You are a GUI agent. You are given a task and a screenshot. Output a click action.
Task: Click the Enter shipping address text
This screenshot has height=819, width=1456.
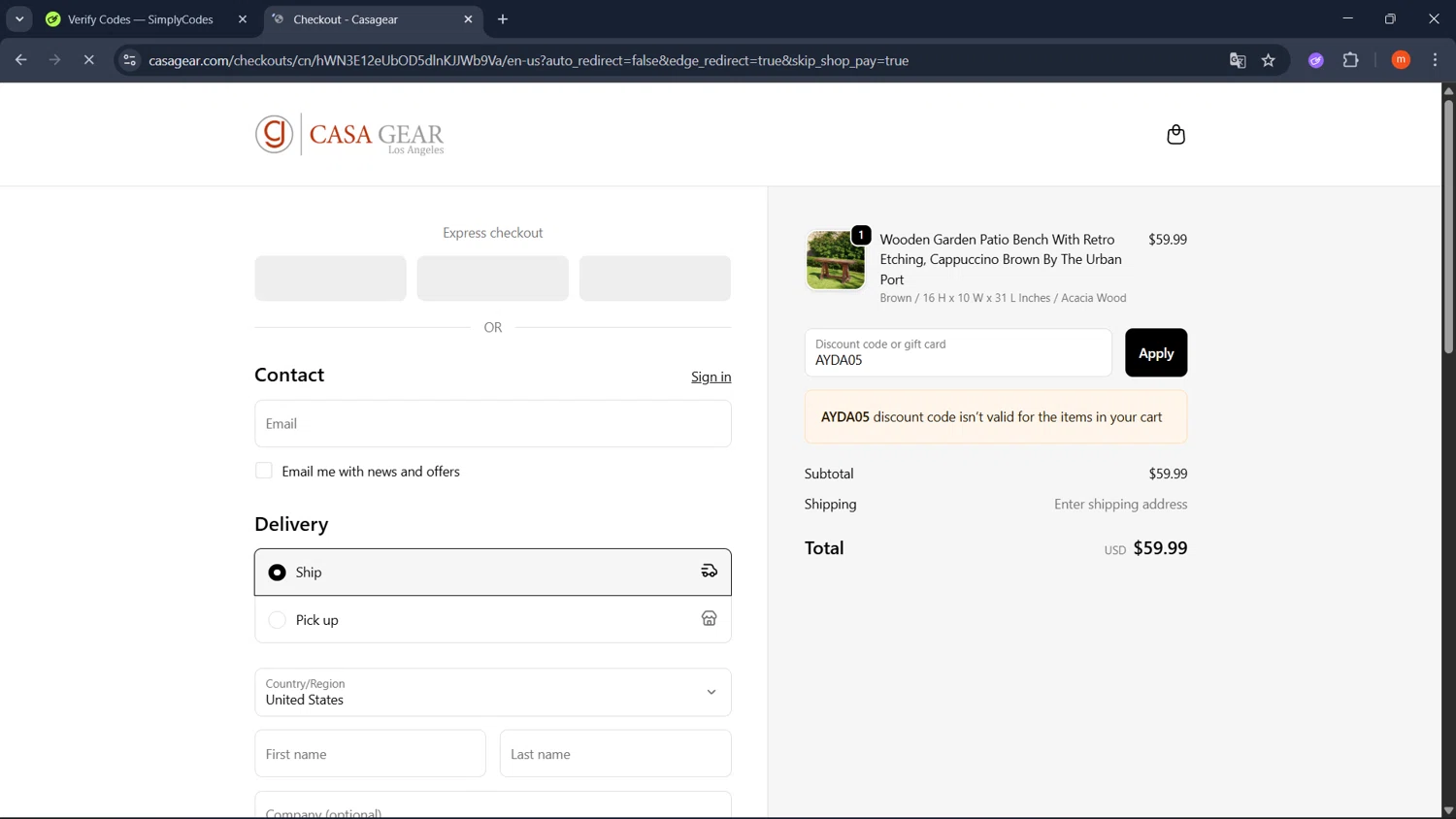[1121, 504]
